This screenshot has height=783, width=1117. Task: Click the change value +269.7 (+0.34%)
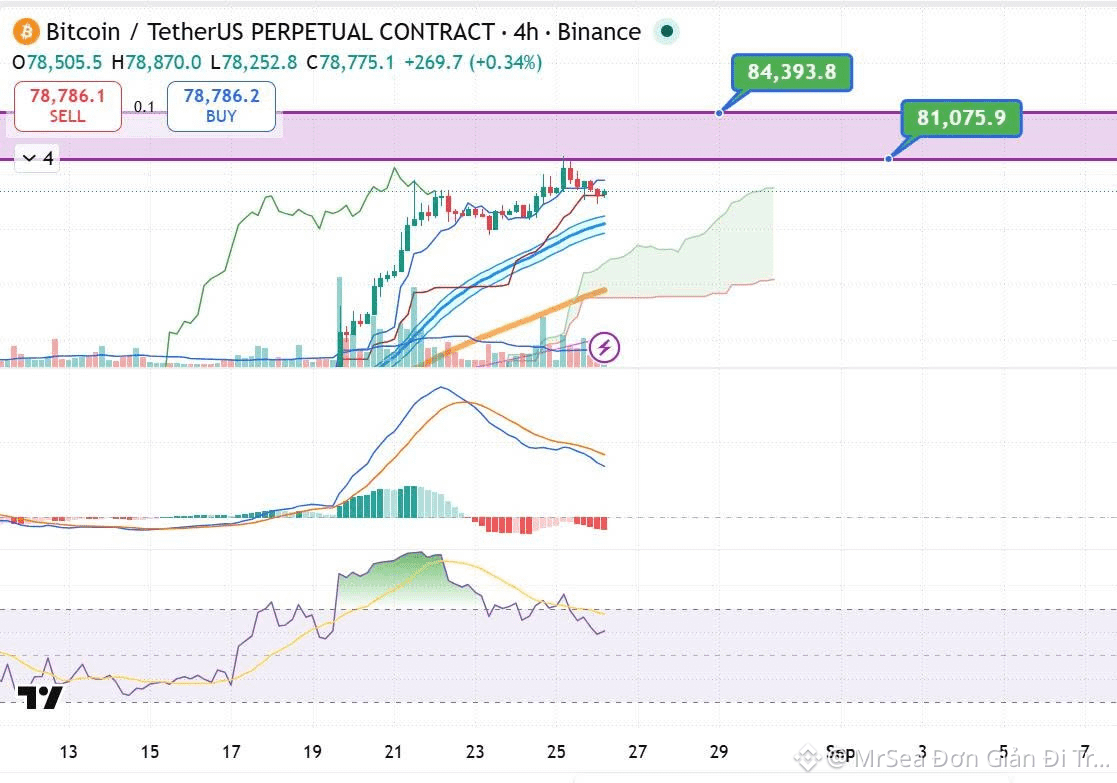coord(473,63)
